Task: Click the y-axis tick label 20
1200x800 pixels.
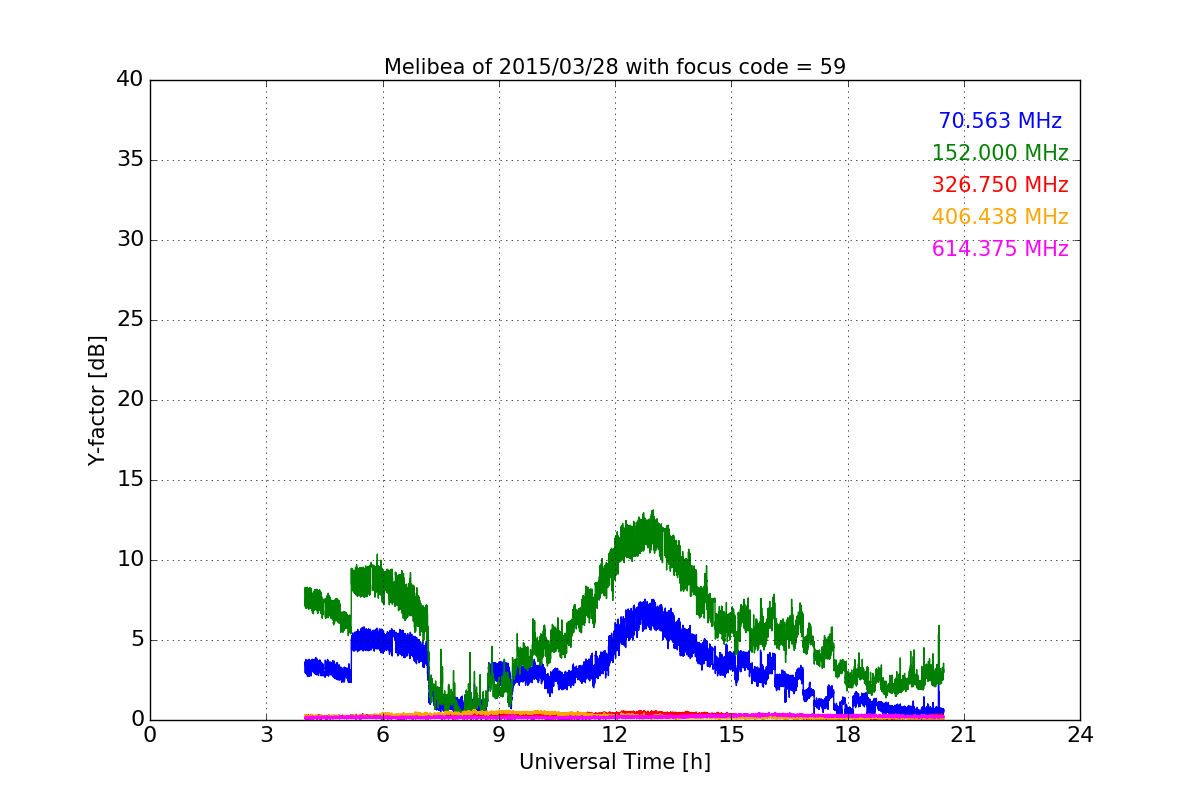Action: (130, 400)
